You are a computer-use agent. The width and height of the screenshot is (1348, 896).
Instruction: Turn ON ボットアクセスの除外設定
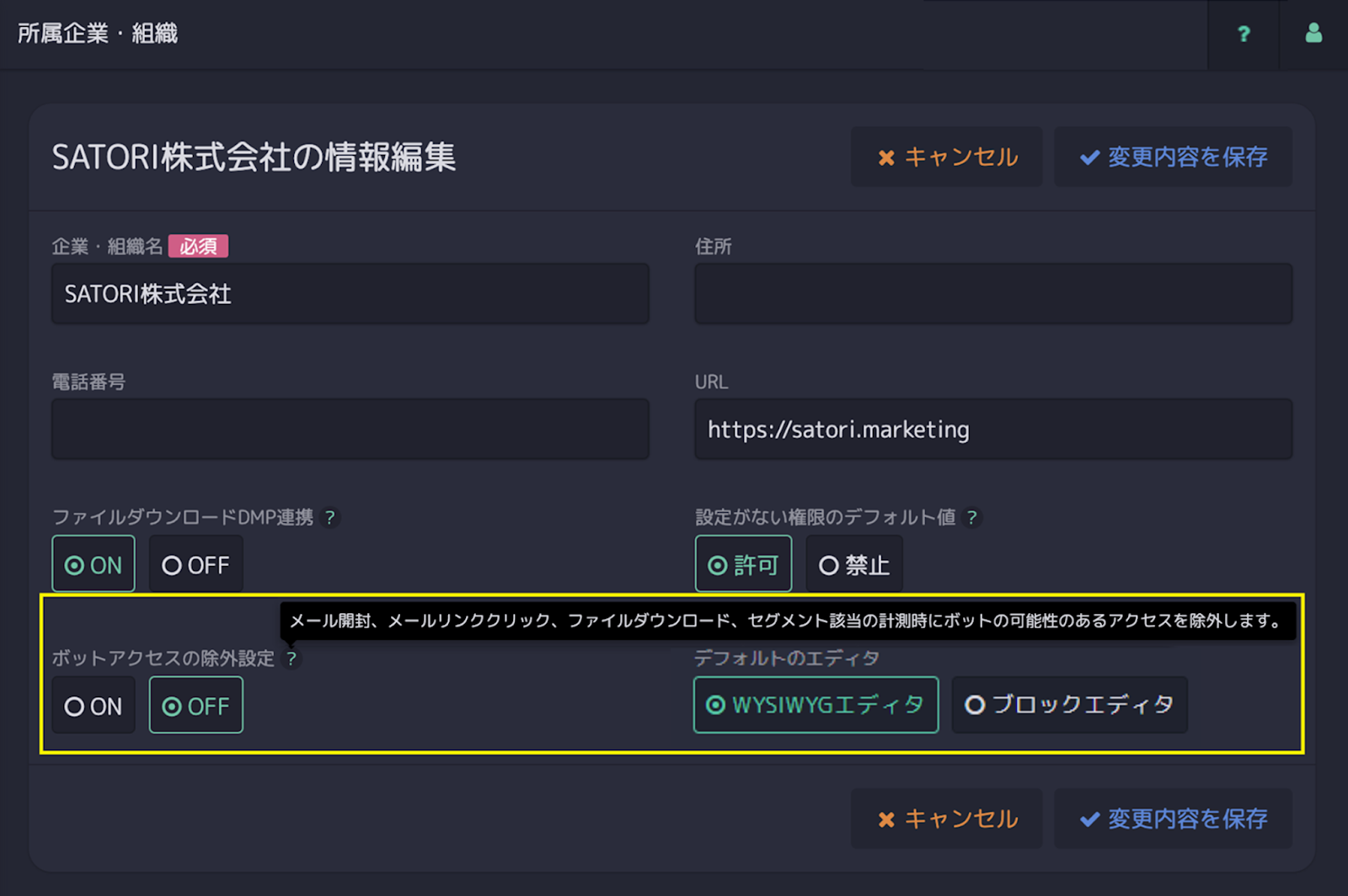[94, 706]
